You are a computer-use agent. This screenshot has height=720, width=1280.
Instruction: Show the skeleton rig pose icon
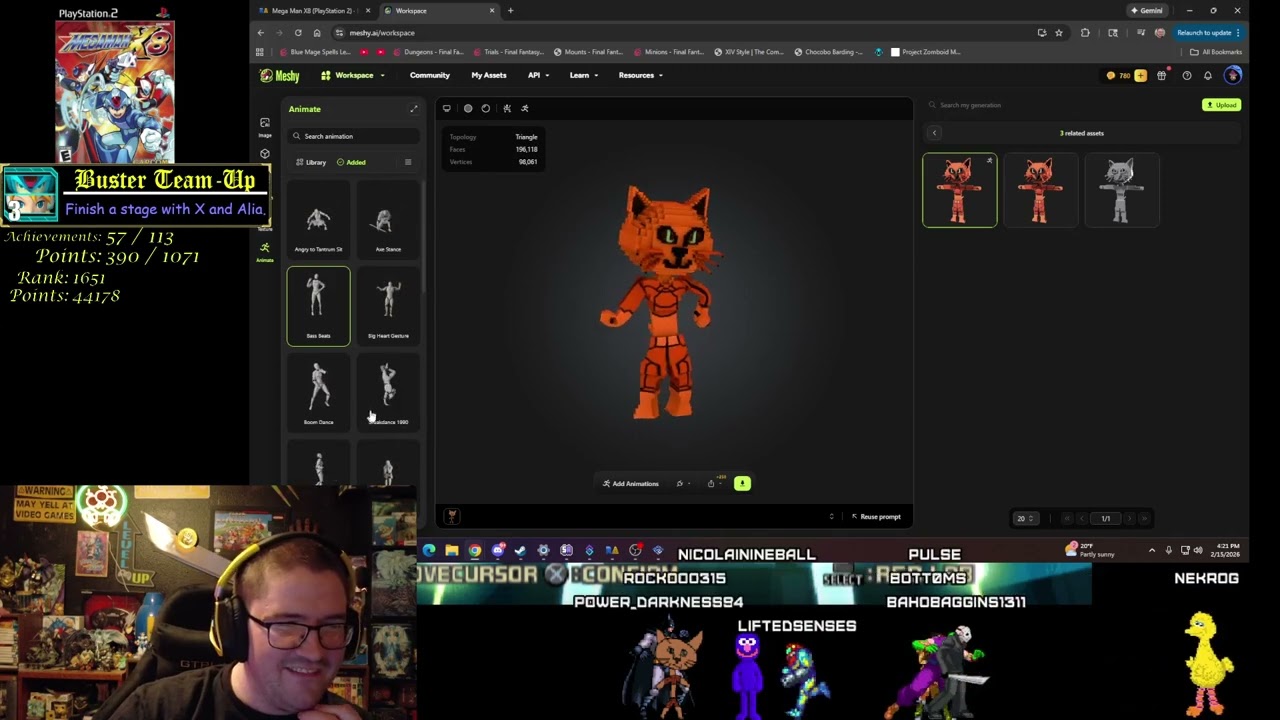click(507, 108)
